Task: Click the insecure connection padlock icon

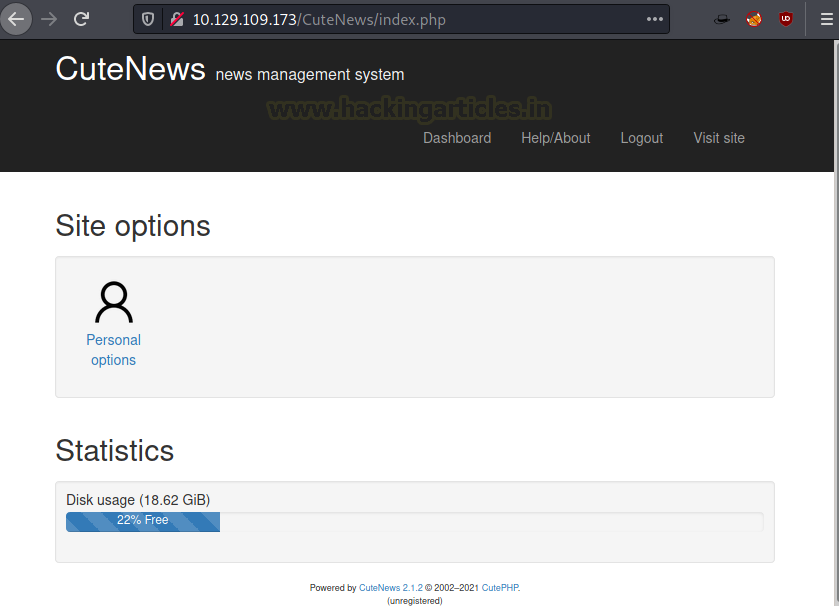Action: (177, 20)
